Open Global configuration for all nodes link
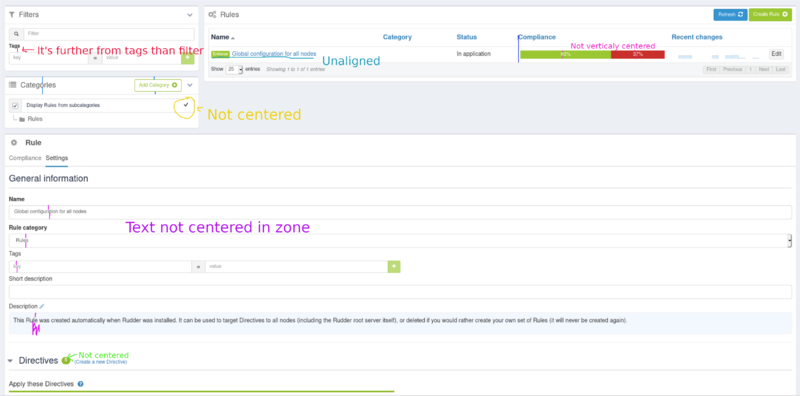 coord(274,54)
